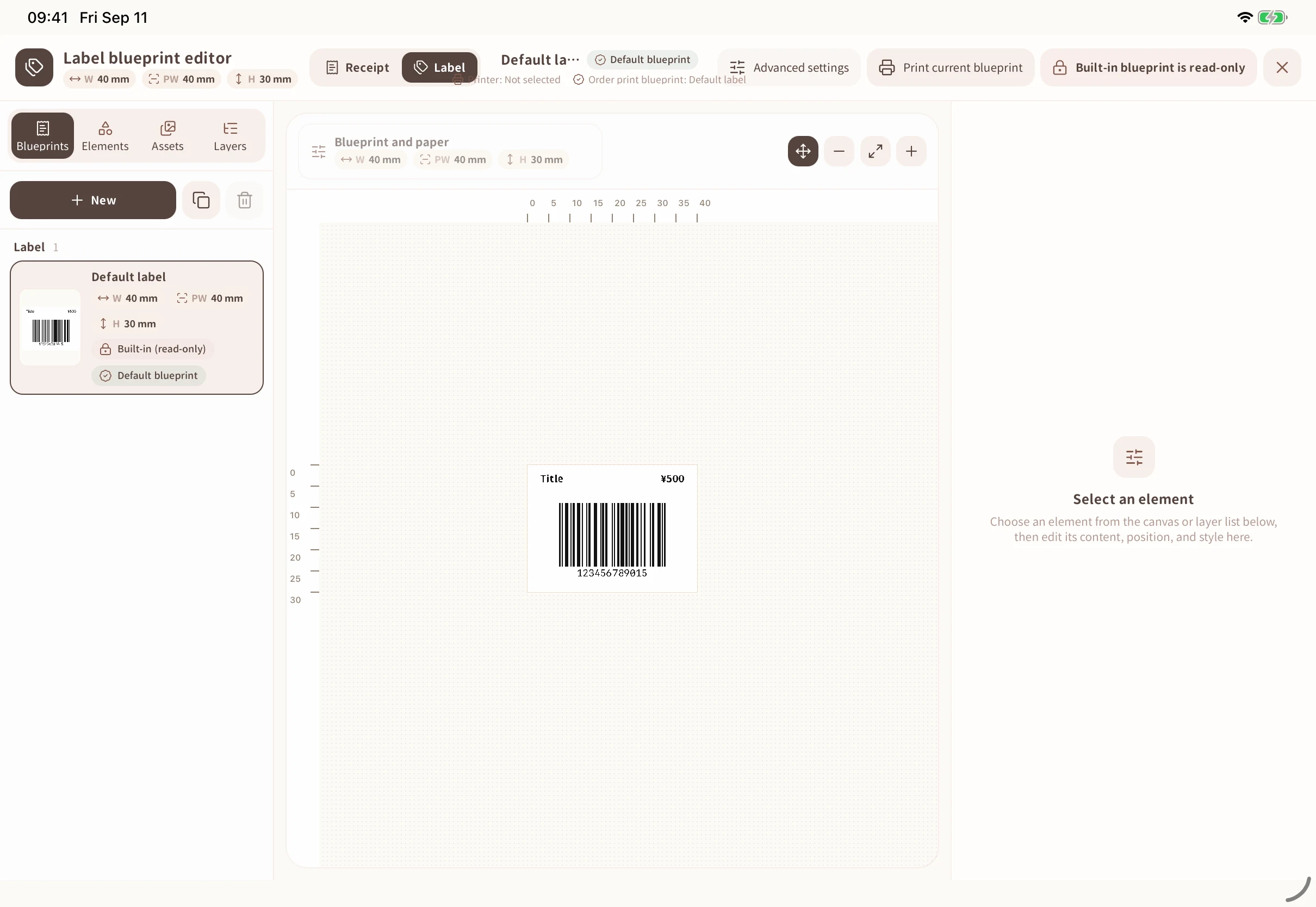Duplicate the selected blueprint
Image resolution: width=1316 pixels, height=907 pixels.
click(x=201, y=200)
